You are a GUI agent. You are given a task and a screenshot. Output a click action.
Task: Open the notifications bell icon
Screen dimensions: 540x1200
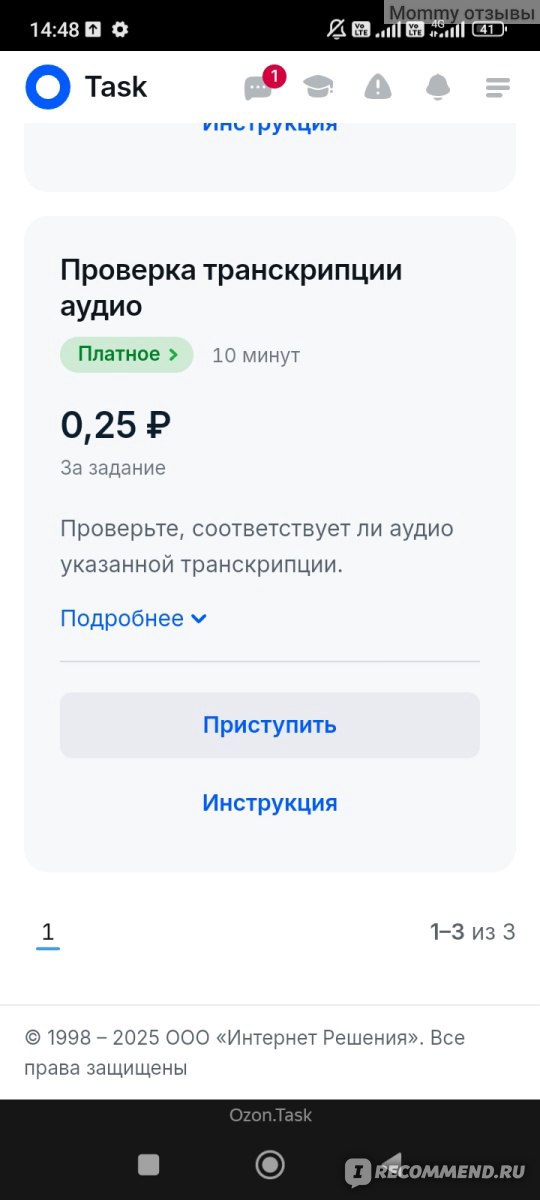[x=438, y=87]
